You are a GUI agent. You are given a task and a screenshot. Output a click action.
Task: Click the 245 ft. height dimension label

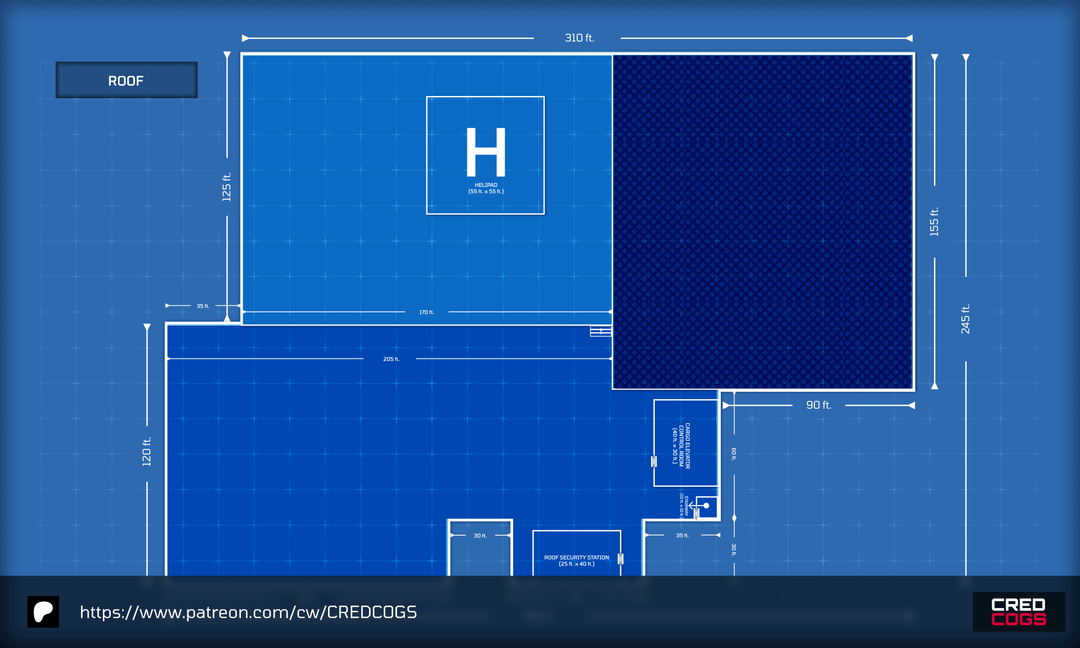click(965, 318)
